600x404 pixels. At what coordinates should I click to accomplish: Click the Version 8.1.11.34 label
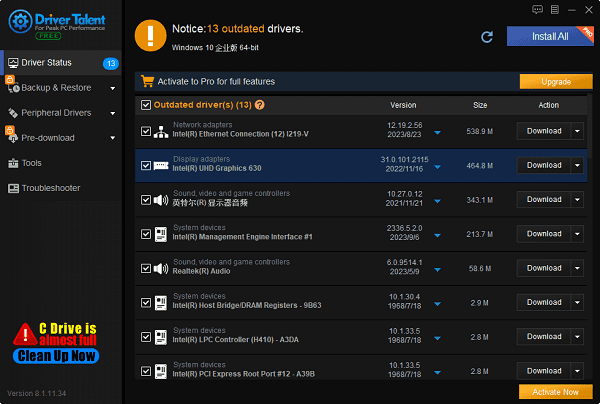tap(36, 393)
